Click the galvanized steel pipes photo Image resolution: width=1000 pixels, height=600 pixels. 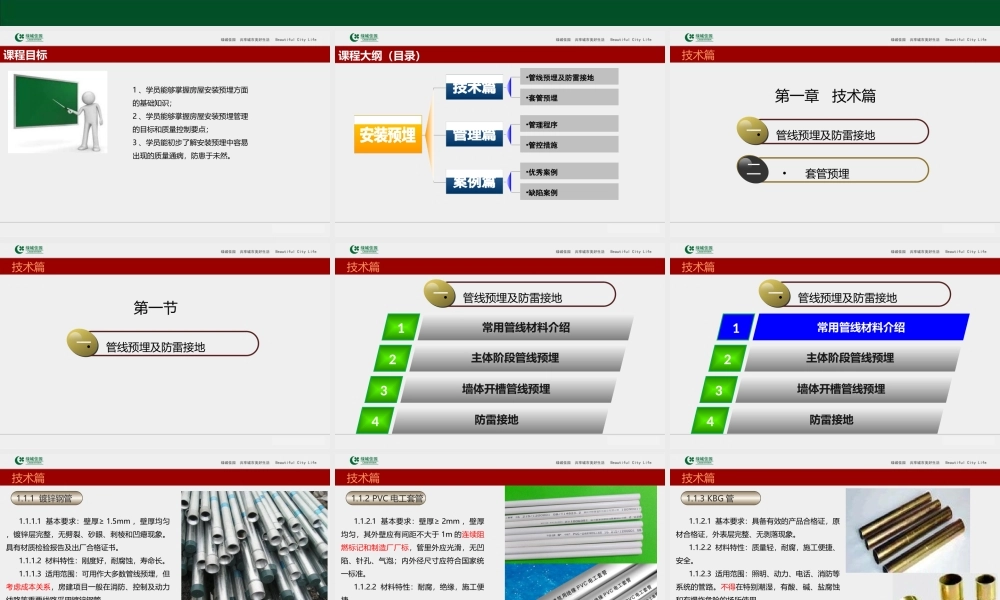254,545
